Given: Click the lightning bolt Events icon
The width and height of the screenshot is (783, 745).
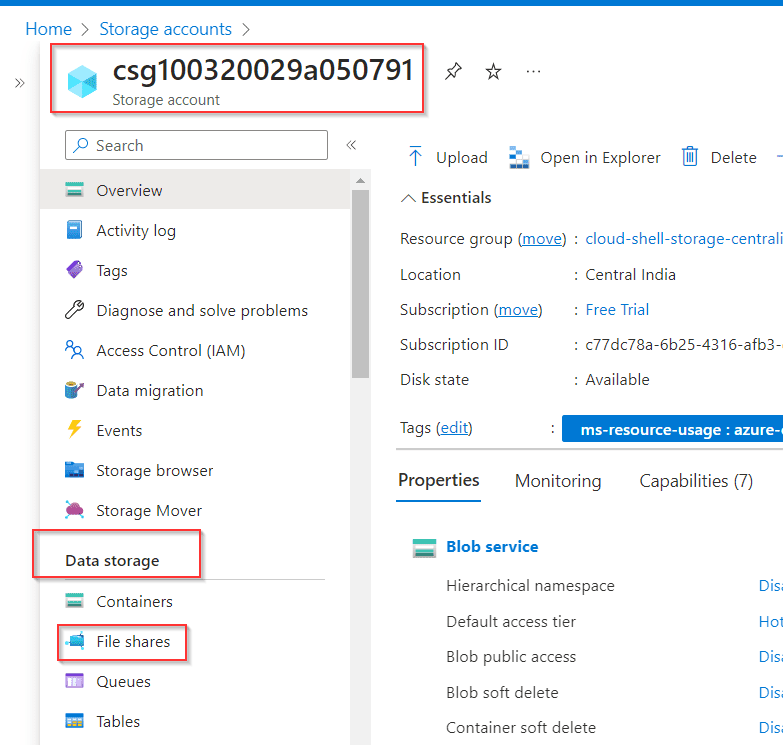Looking at the screenshot, I should pos(74,429).
